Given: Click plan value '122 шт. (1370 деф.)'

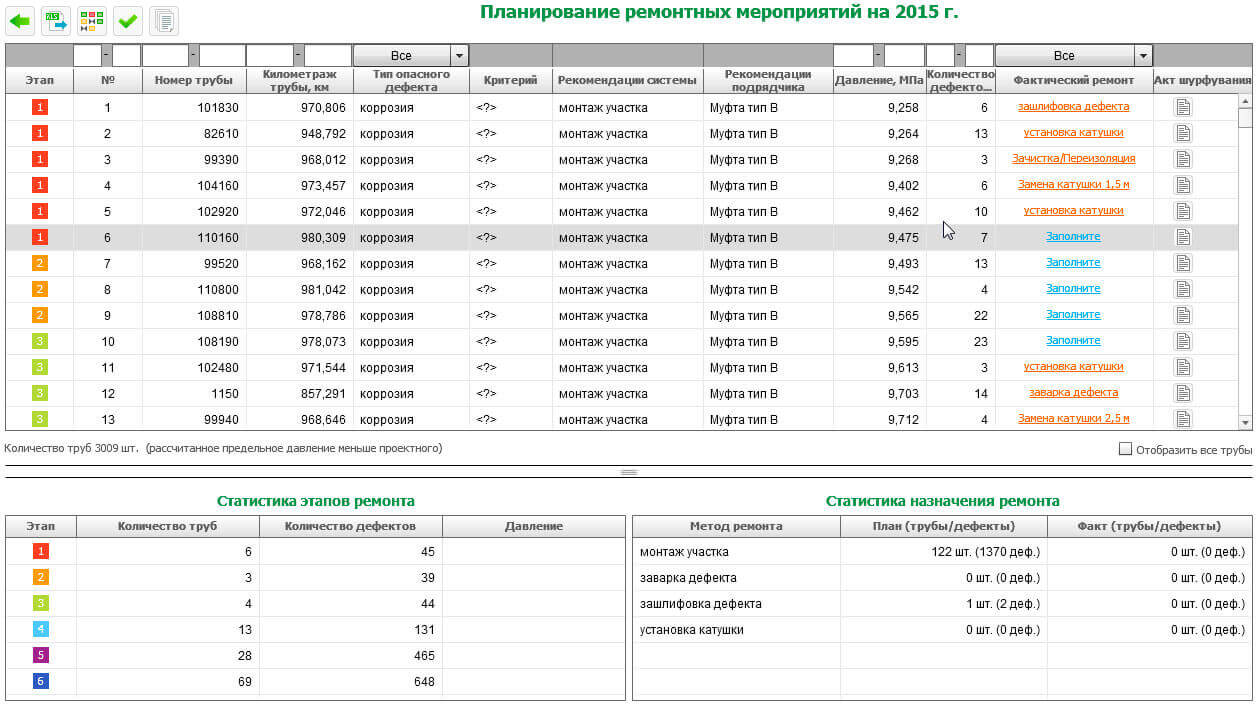Looking at the screenshot, I should (985, 551).
